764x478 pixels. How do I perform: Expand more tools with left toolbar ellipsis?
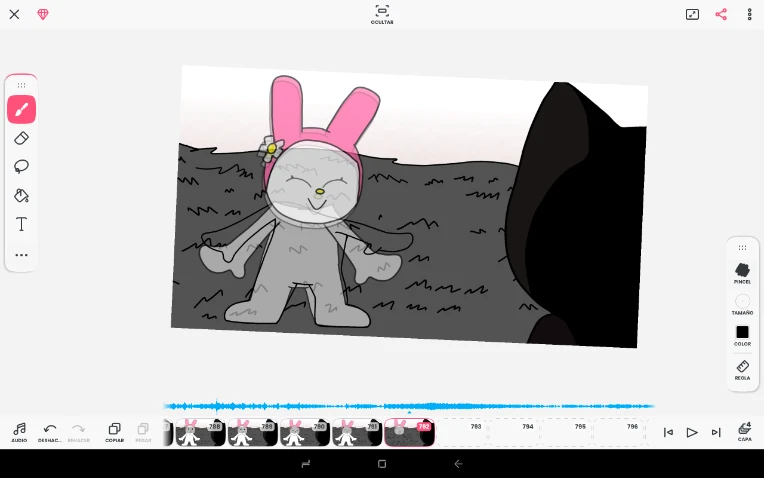21,255
